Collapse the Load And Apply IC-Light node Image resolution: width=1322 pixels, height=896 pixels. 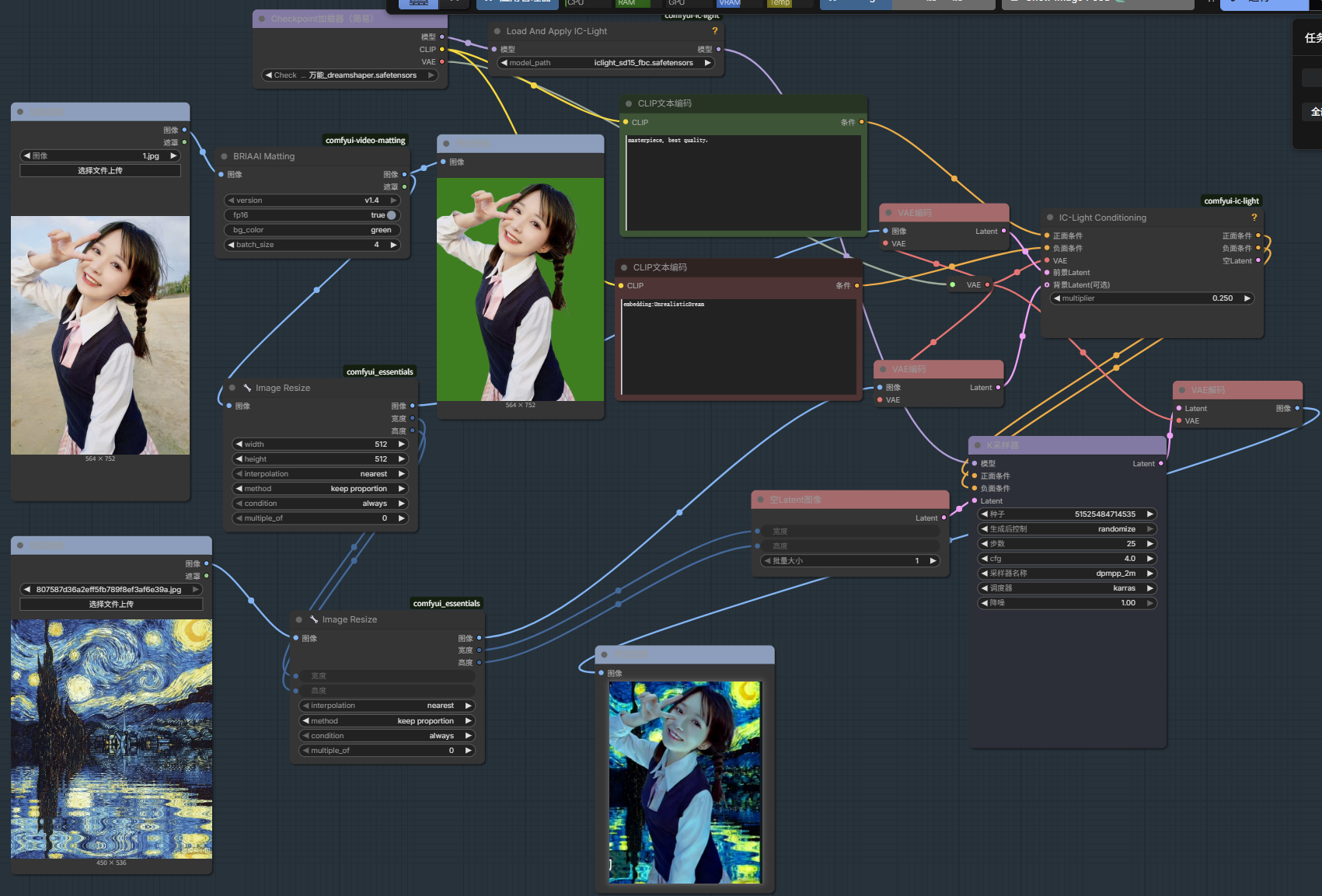click(x=497, y=31)
